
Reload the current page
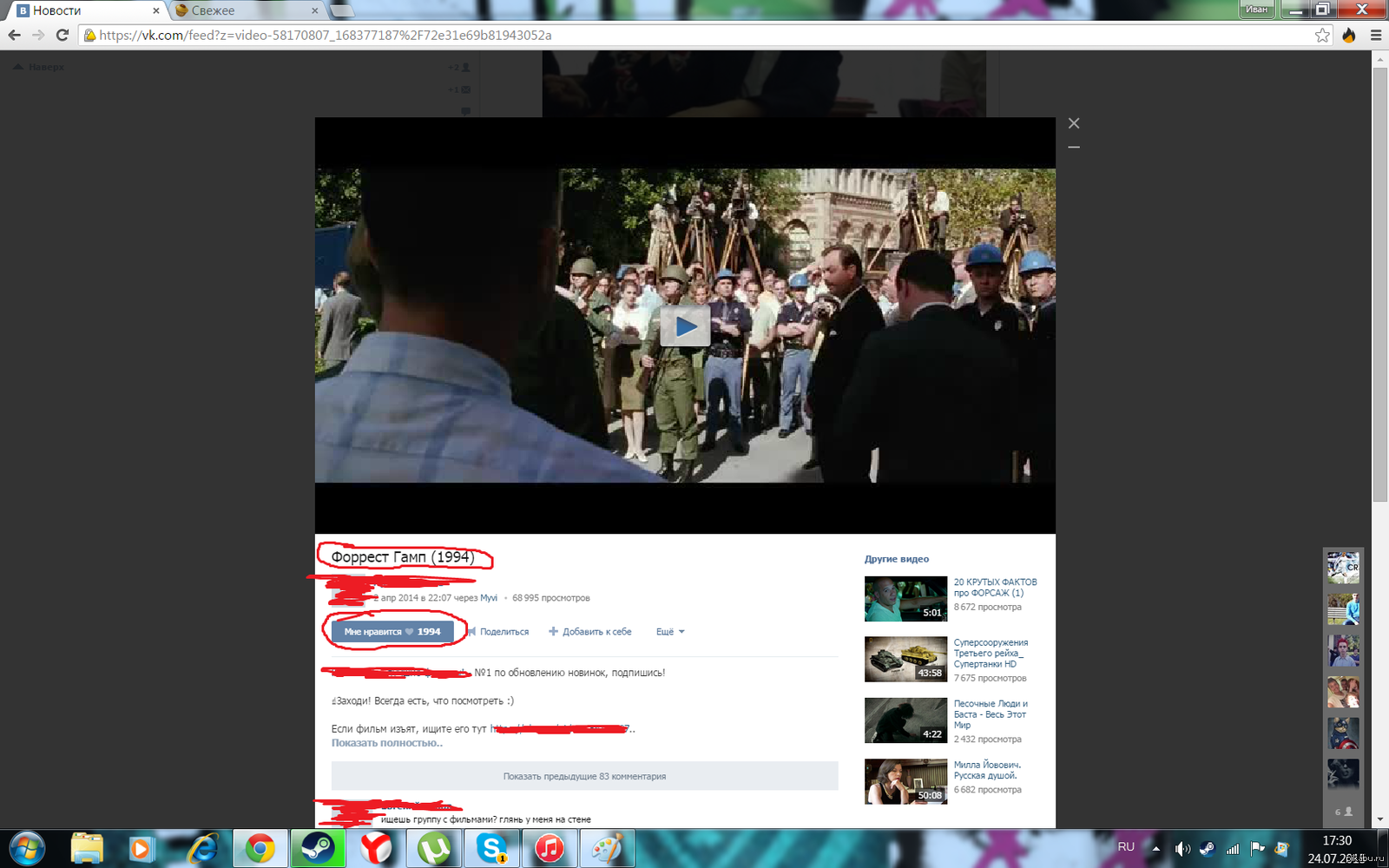63,35
